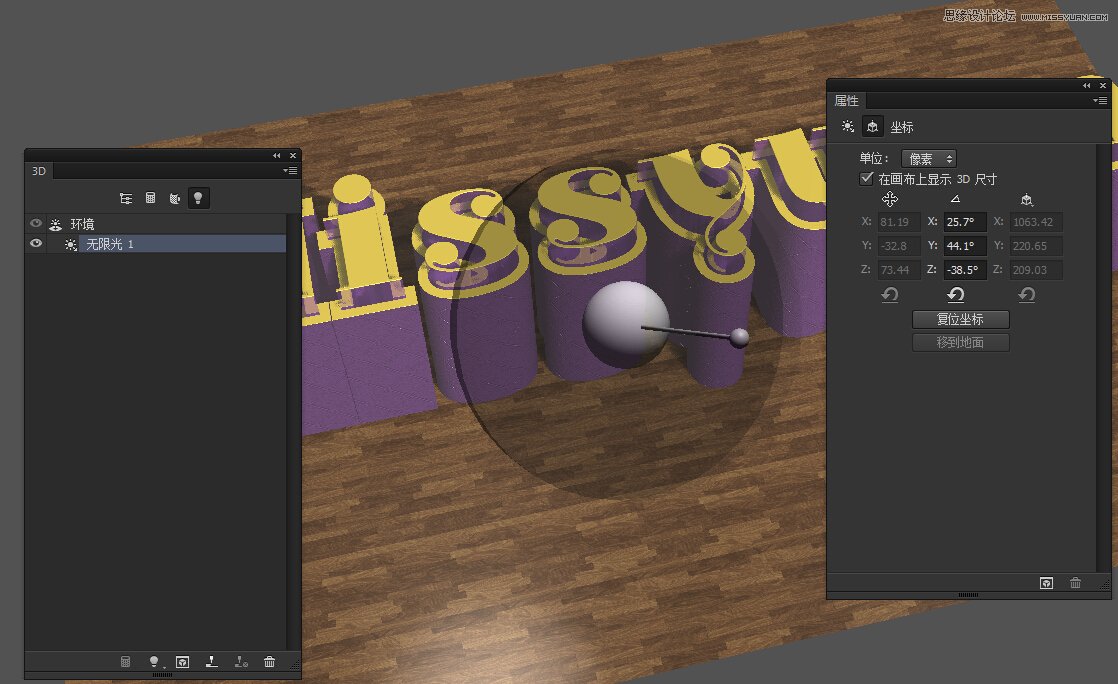This screenshot has width=1118, height=684.
Task: Click the environment icon beside 环境
Action: pos(56,225)
